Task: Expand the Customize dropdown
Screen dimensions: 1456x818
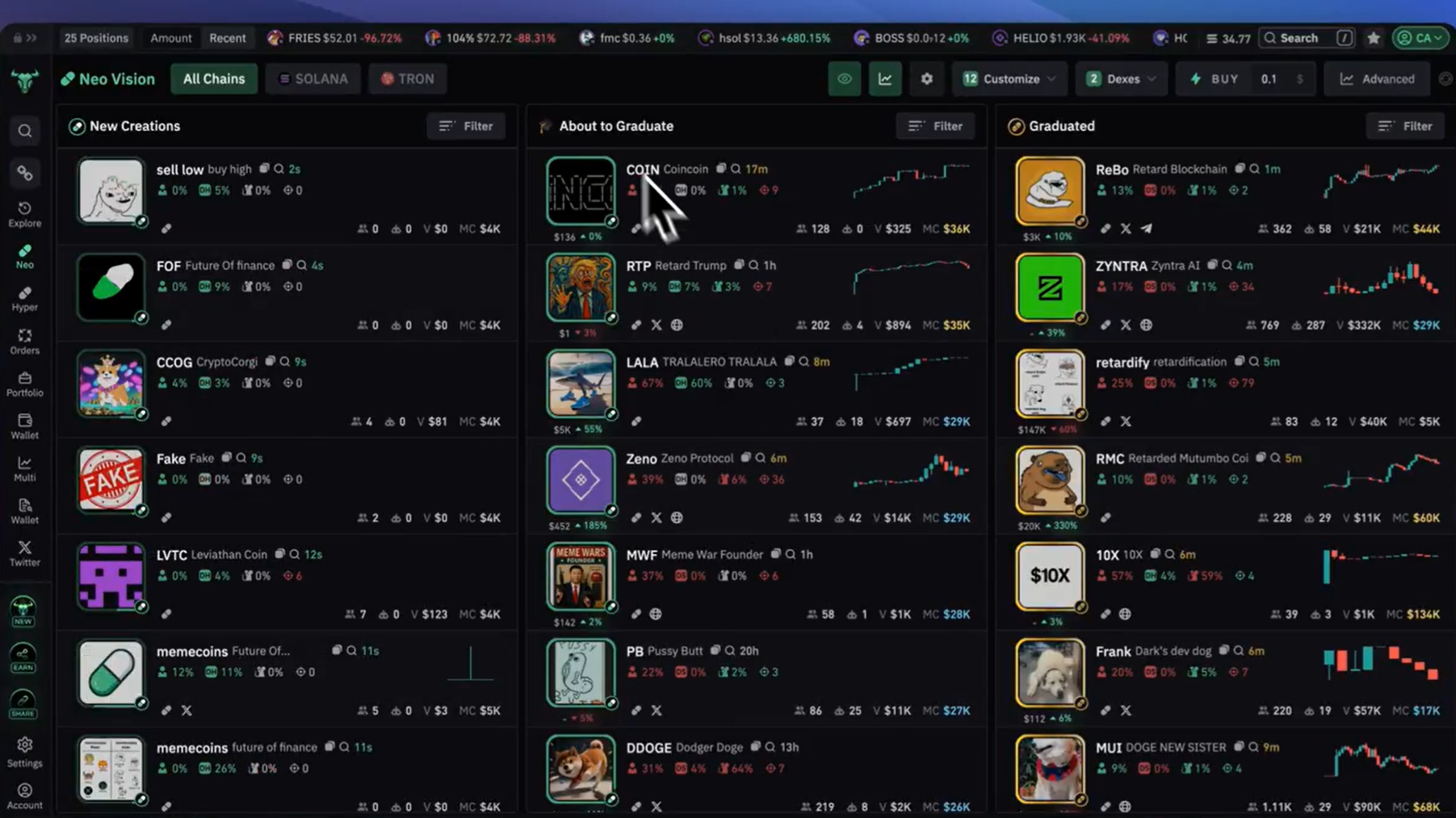Action: click(1009, 79)
